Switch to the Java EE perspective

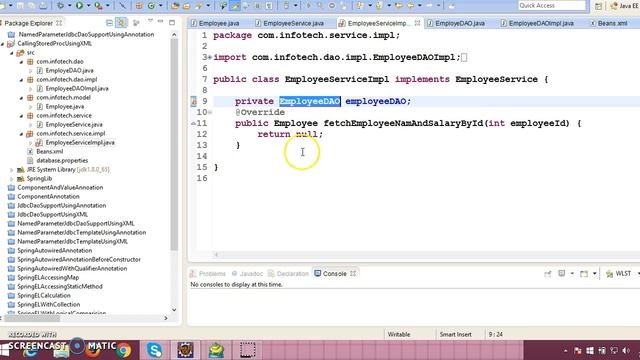[624, 6]
